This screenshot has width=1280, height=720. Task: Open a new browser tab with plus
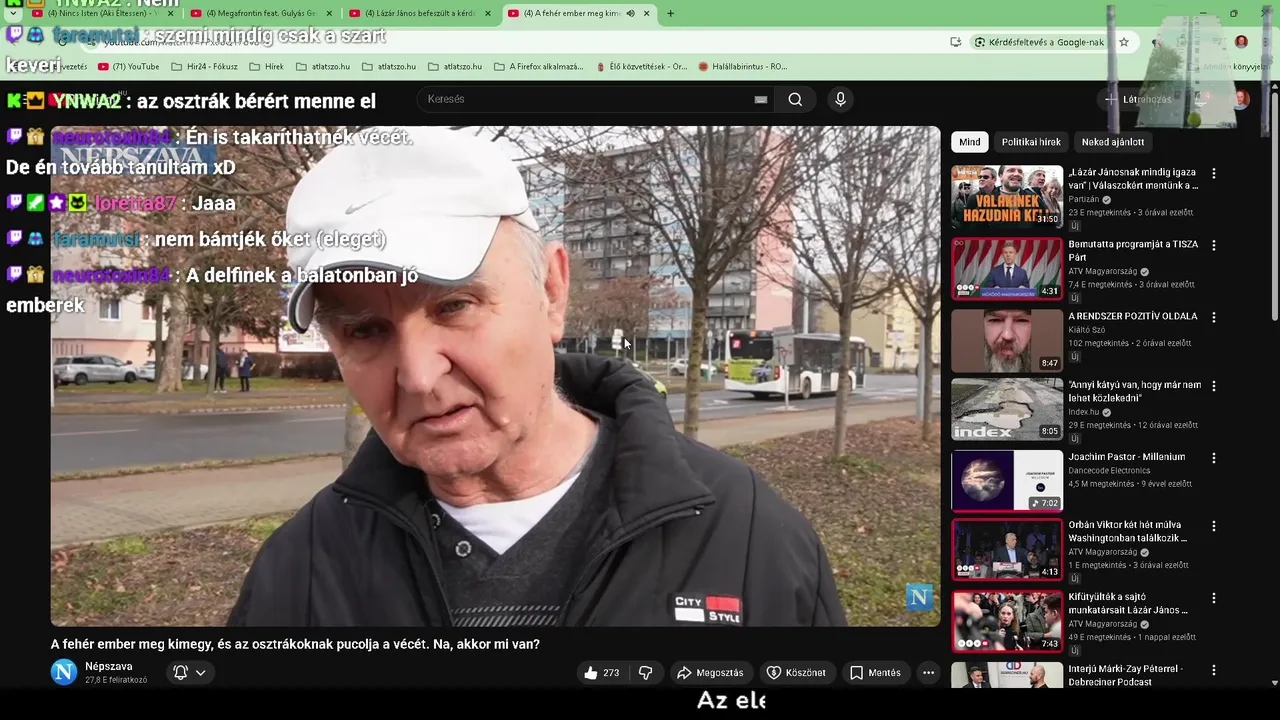(670, 14)
